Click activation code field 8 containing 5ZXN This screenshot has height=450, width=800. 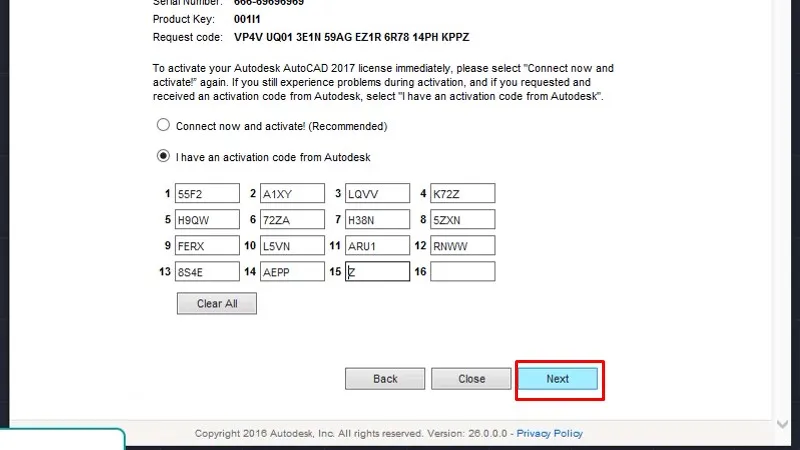point(462,220)
